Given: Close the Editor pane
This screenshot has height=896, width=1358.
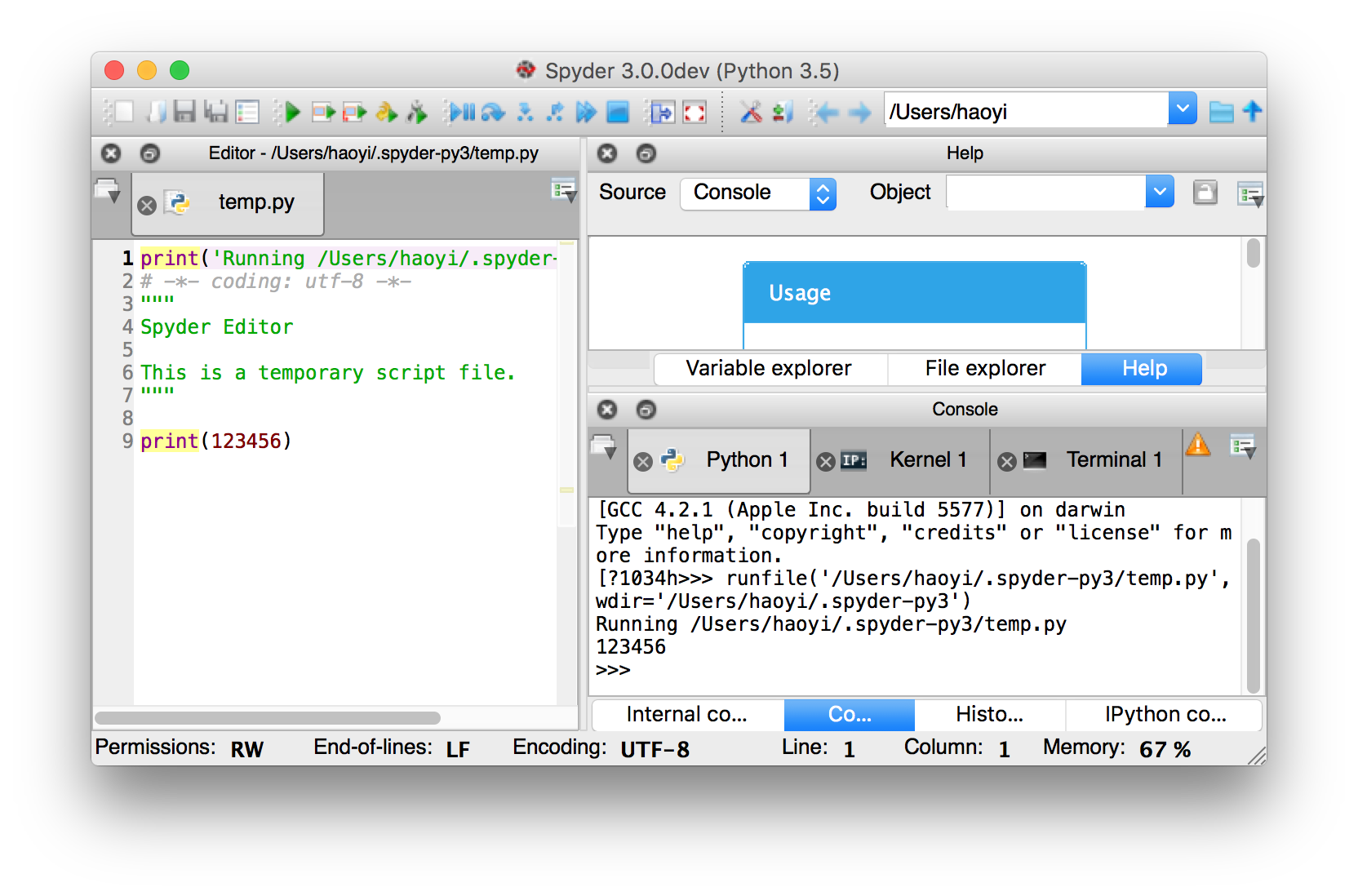Looking at the screenshot, I should tap(111, 153).
